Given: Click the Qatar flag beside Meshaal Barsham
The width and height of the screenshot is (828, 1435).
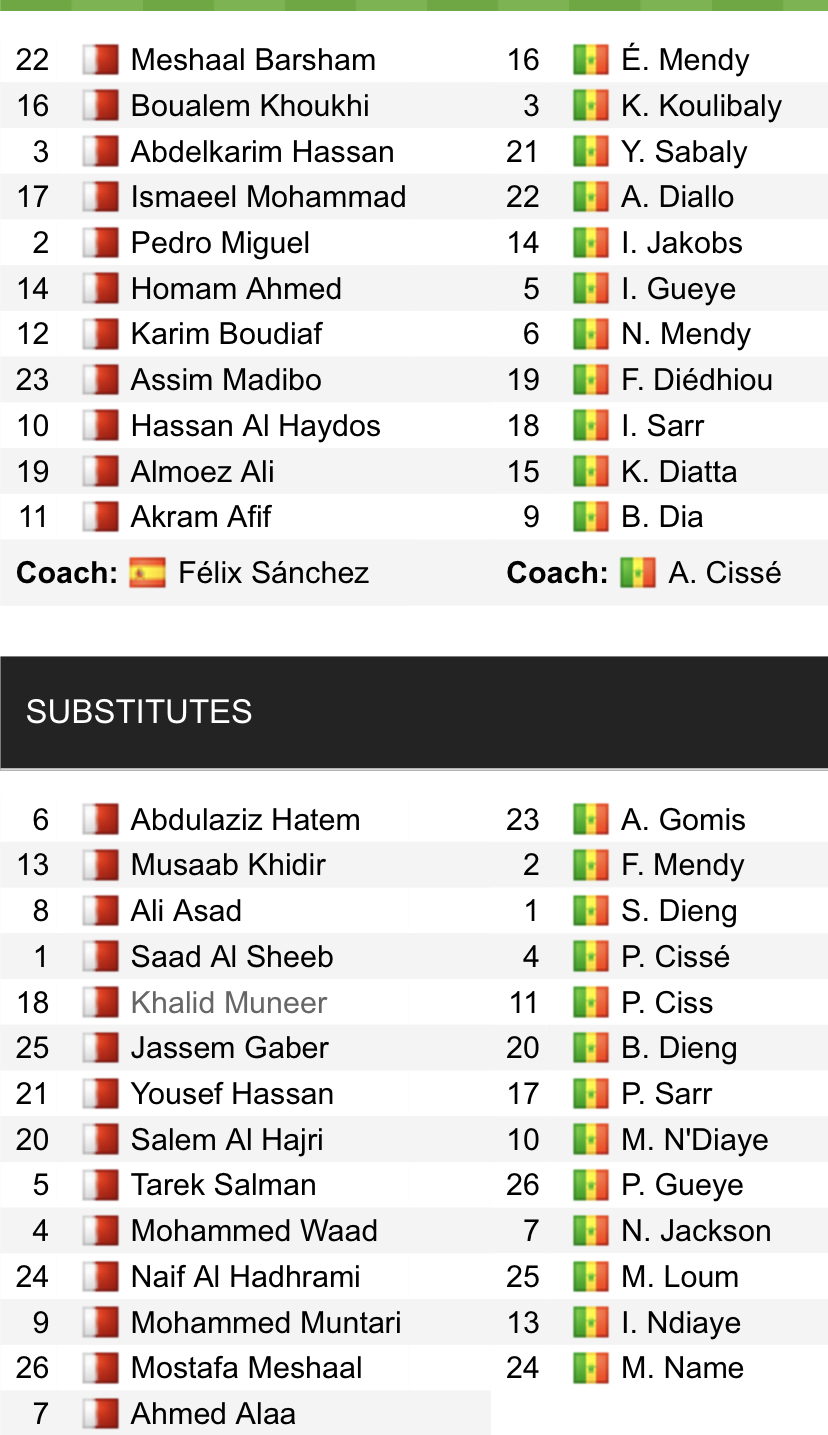Looking at the screenshot, I should pyautogui.click(x=100, y=60).
